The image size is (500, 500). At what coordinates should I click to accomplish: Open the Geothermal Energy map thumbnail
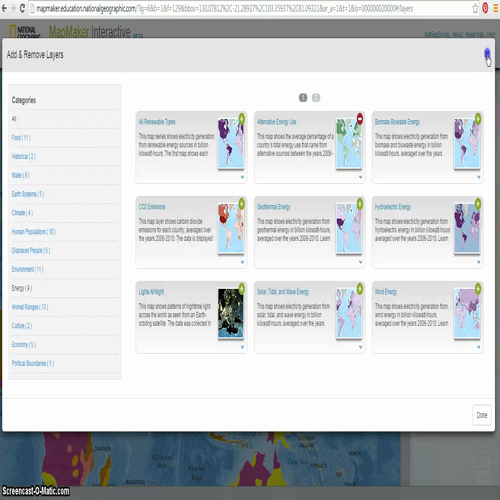pos(349,228)
